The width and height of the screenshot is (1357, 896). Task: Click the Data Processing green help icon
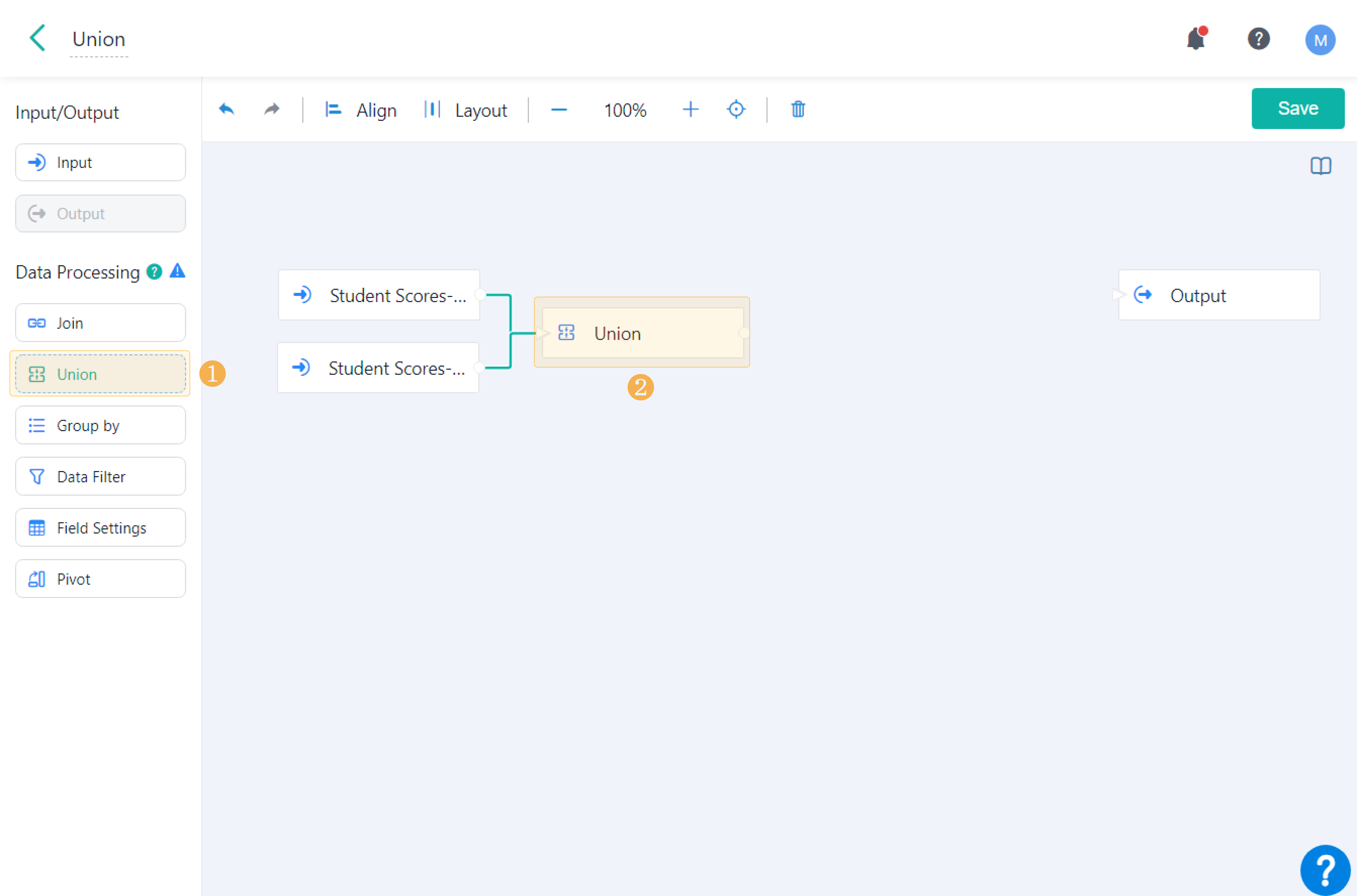click(154, 272)
